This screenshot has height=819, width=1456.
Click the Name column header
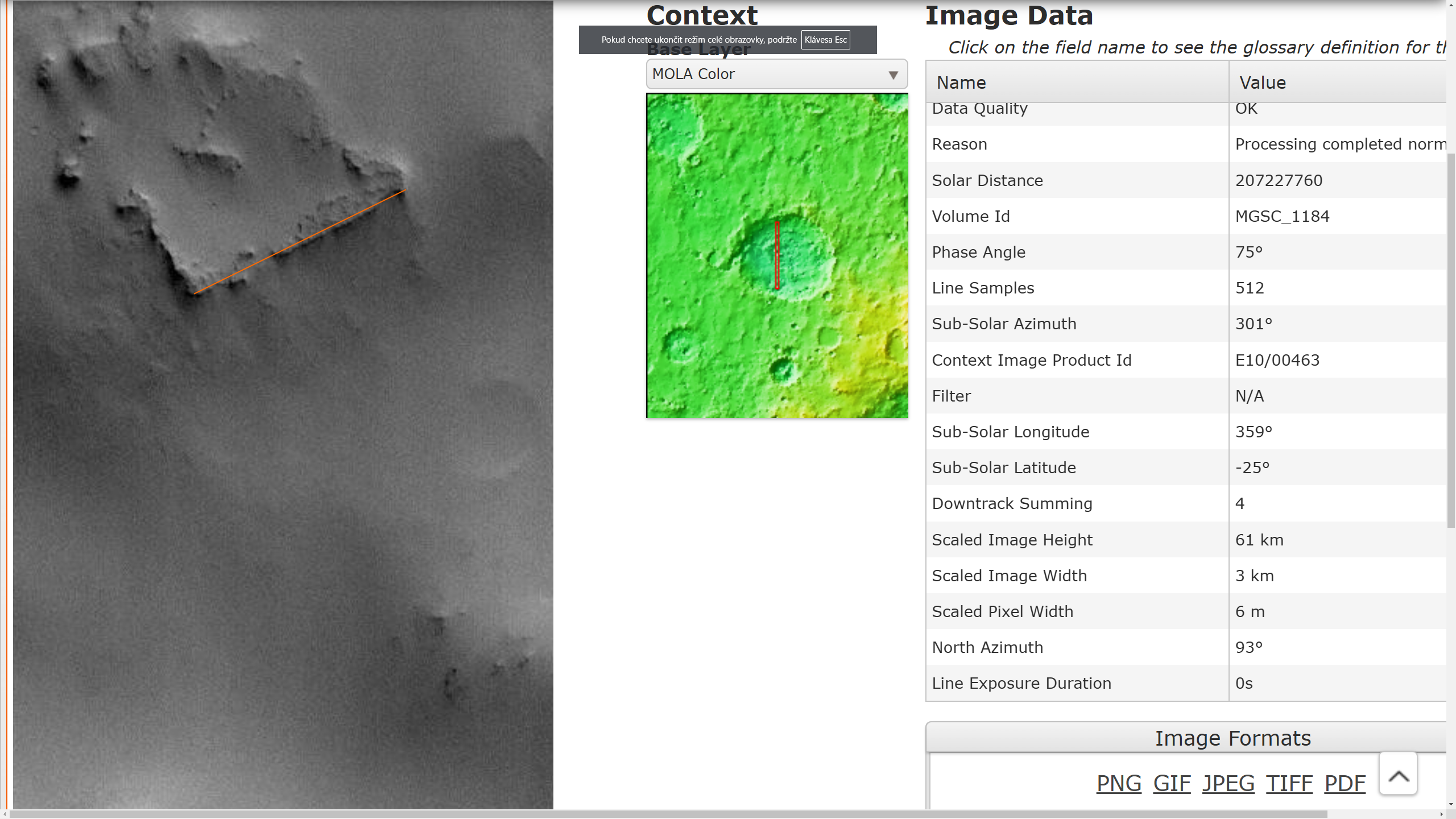coord(961,82)
